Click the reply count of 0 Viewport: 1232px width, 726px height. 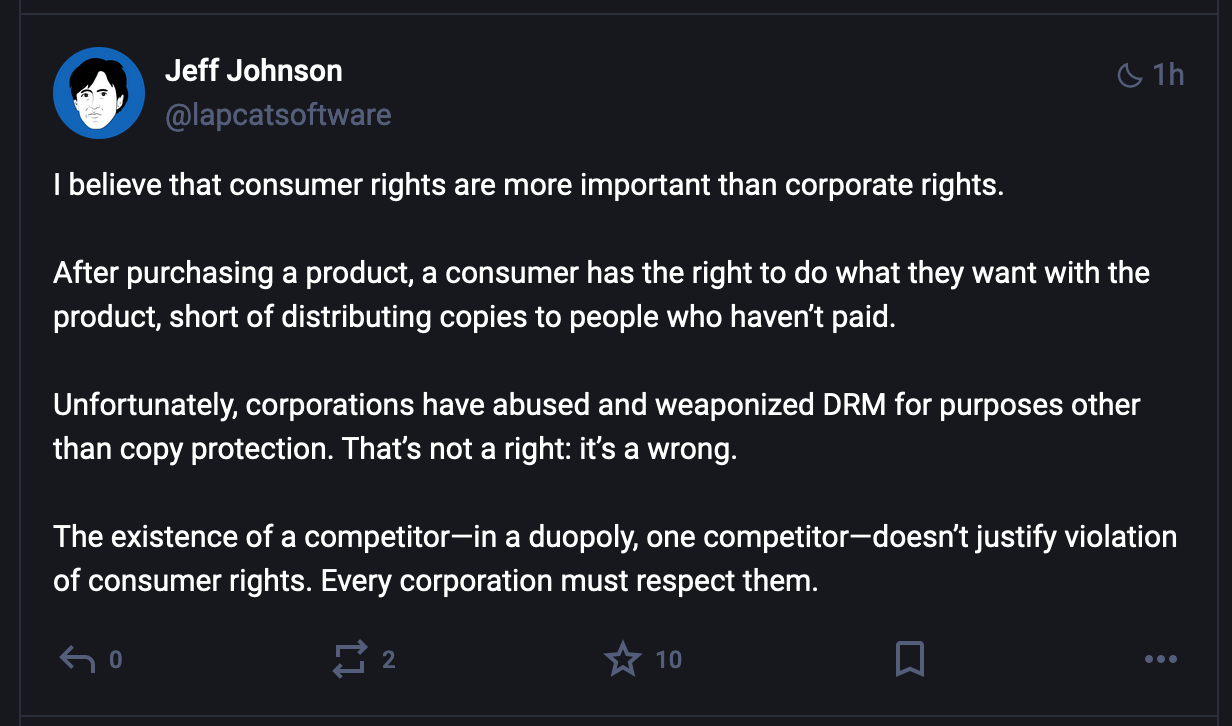pyautogui.click(x=116, y=660)
